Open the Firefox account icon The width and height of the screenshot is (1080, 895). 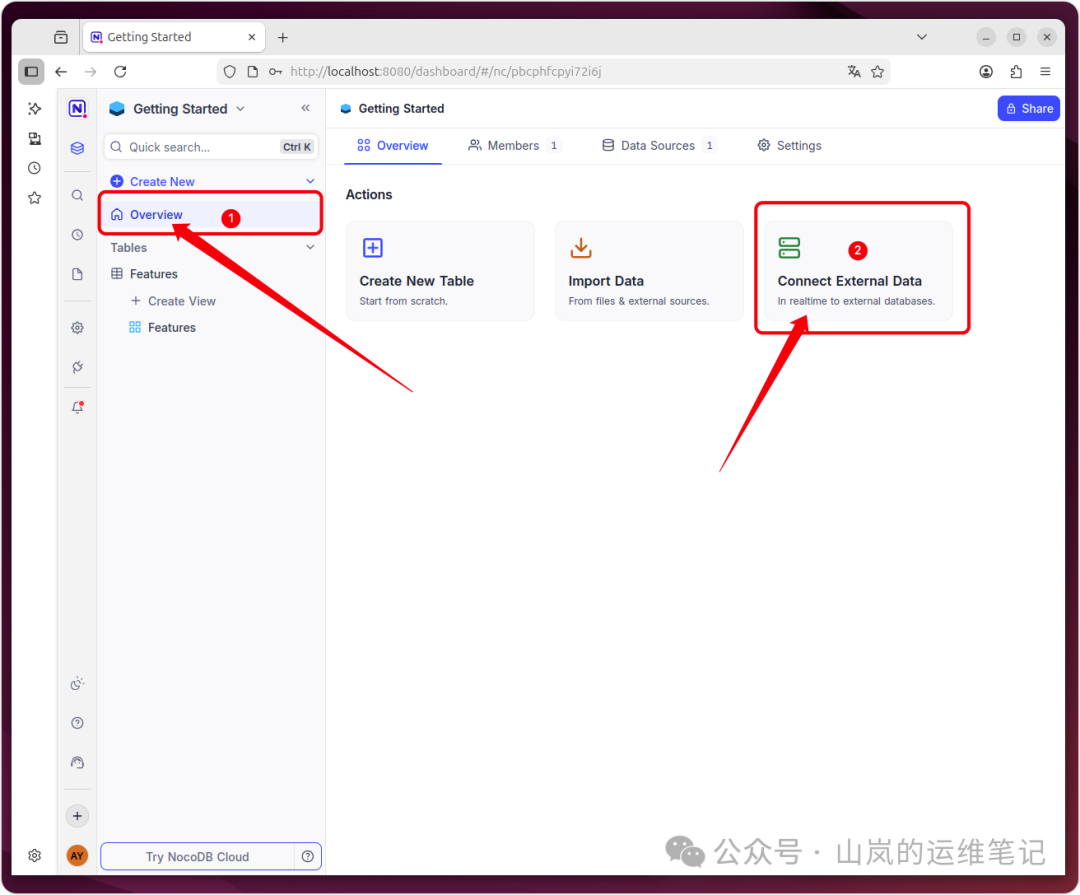(x=986, y=72)
